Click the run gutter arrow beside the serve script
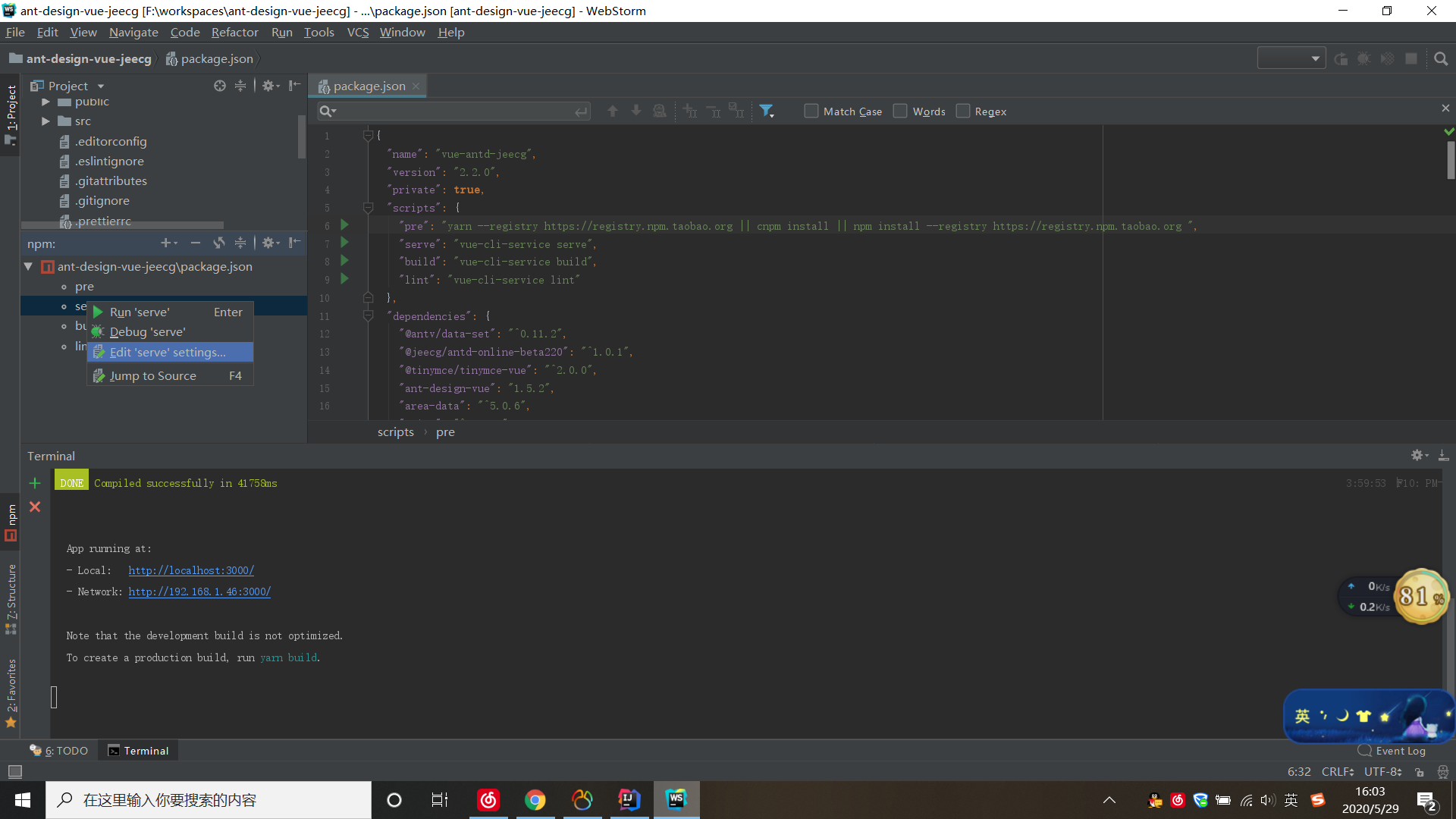Image resolution: width=1456 pixels, height=819 pixels. [344, 243]
